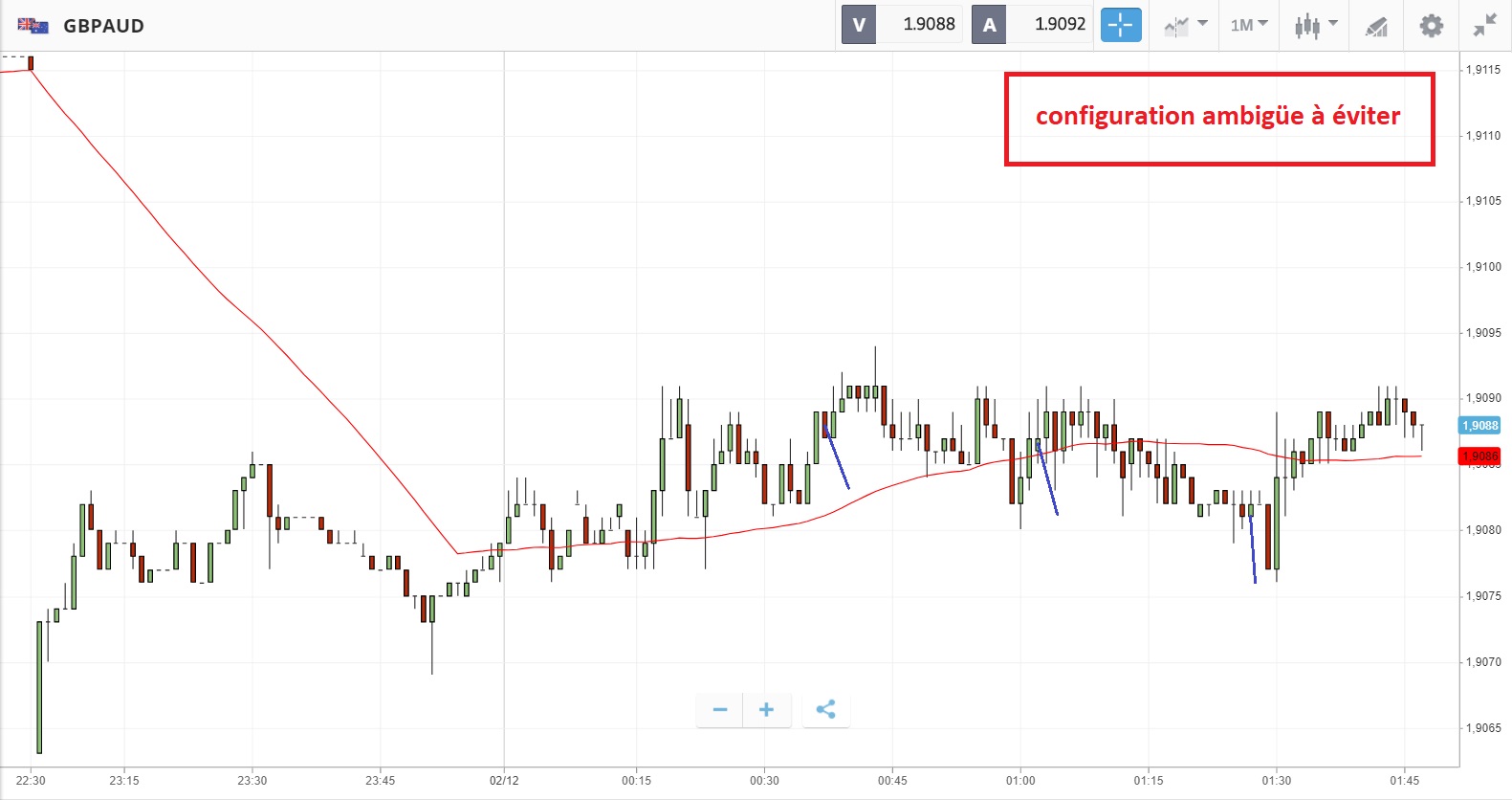Click the 23:45 time axis label
1512x800 pixels.
[x=381, y=781]
